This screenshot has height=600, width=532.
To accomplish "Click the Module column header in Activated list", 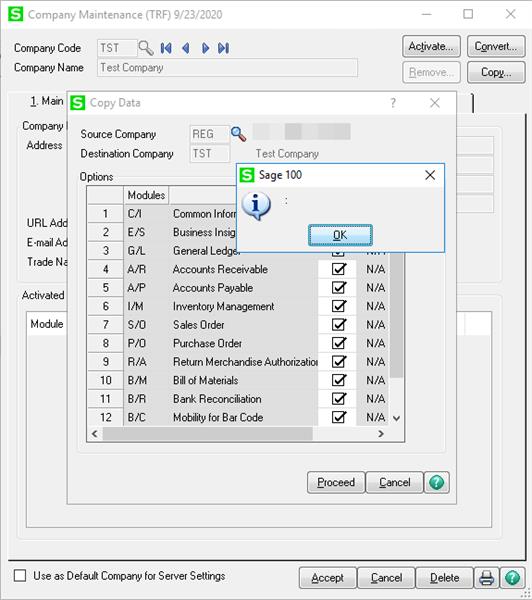I will point(46,324).
